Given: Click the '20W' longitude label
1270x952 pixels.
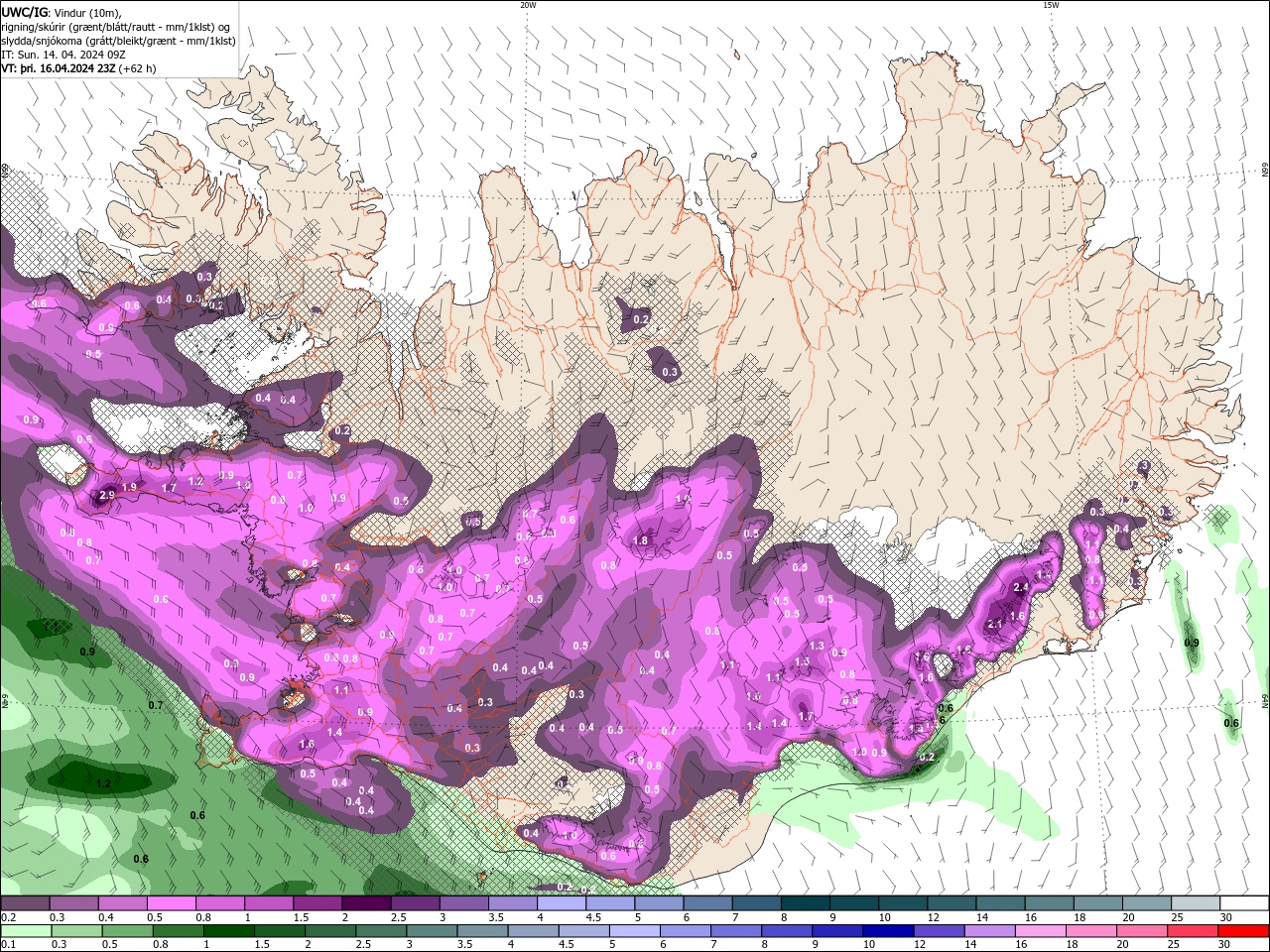Looking at the screenshot, I should [x=528, y=5].
